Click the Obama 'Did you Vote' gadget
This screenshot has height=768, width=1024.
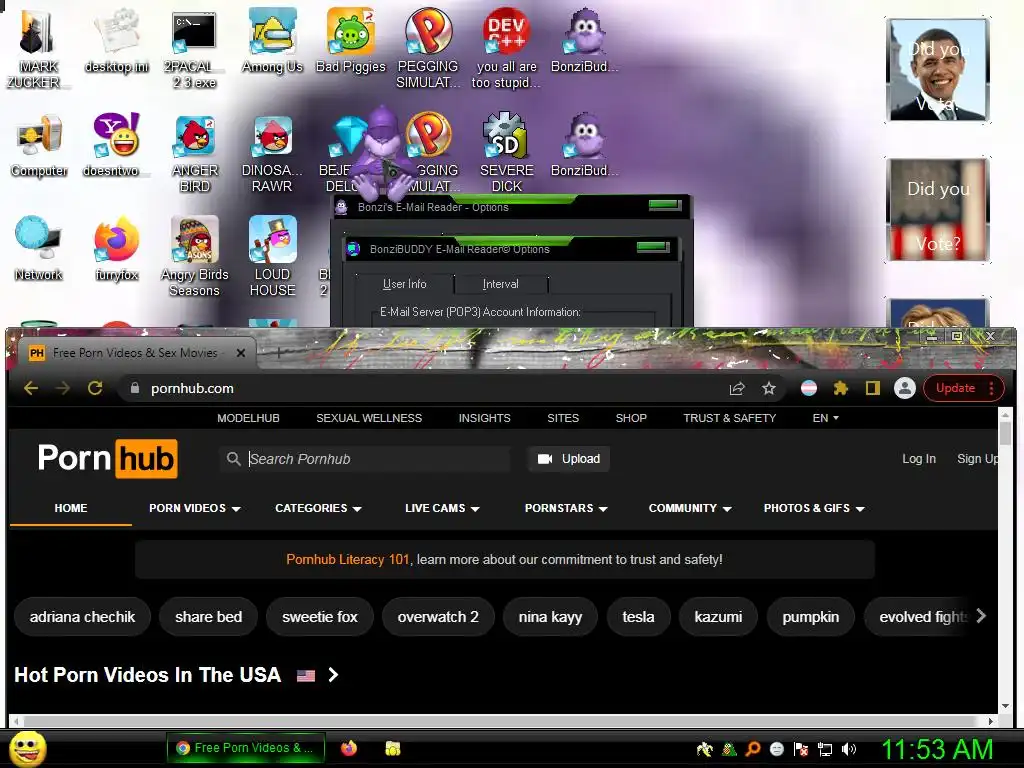click(938, 70)
